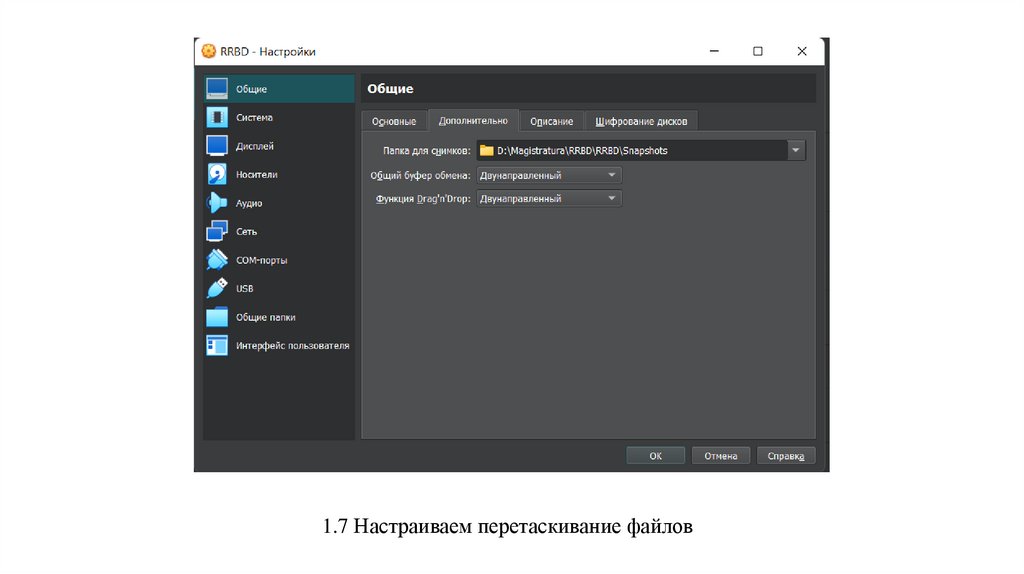Select the USB category label
Screen dimensions: 1024x574
click(244, 288)
